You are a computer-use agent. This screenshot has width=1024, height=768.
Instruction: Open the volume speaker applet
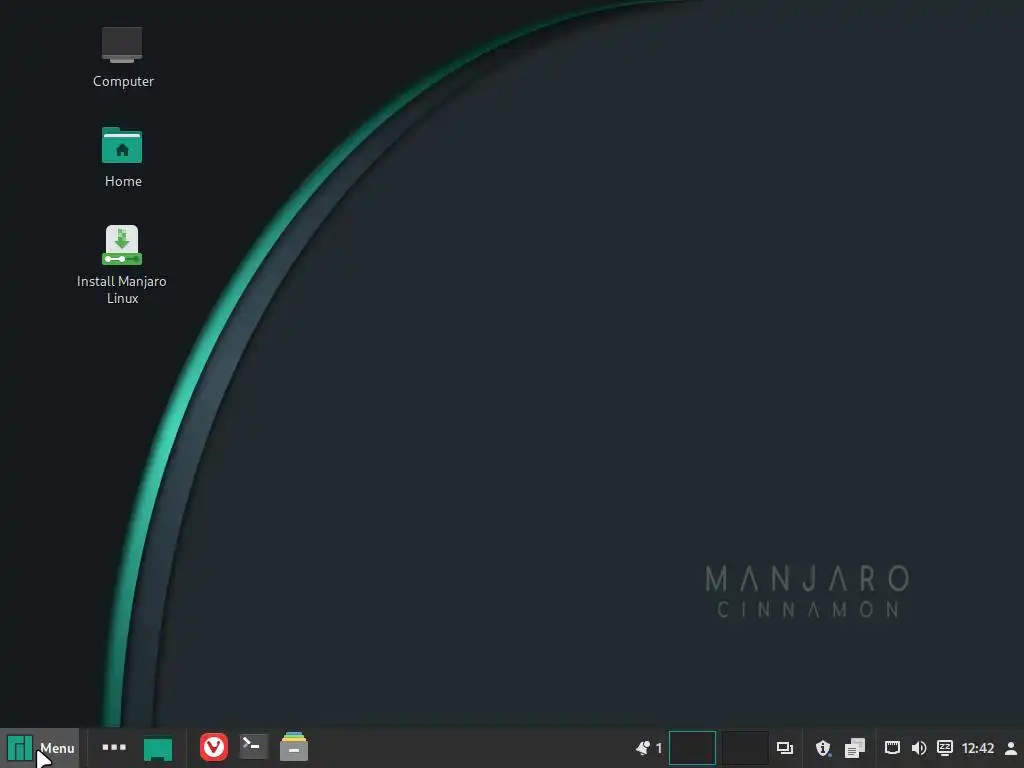[918, 748]
